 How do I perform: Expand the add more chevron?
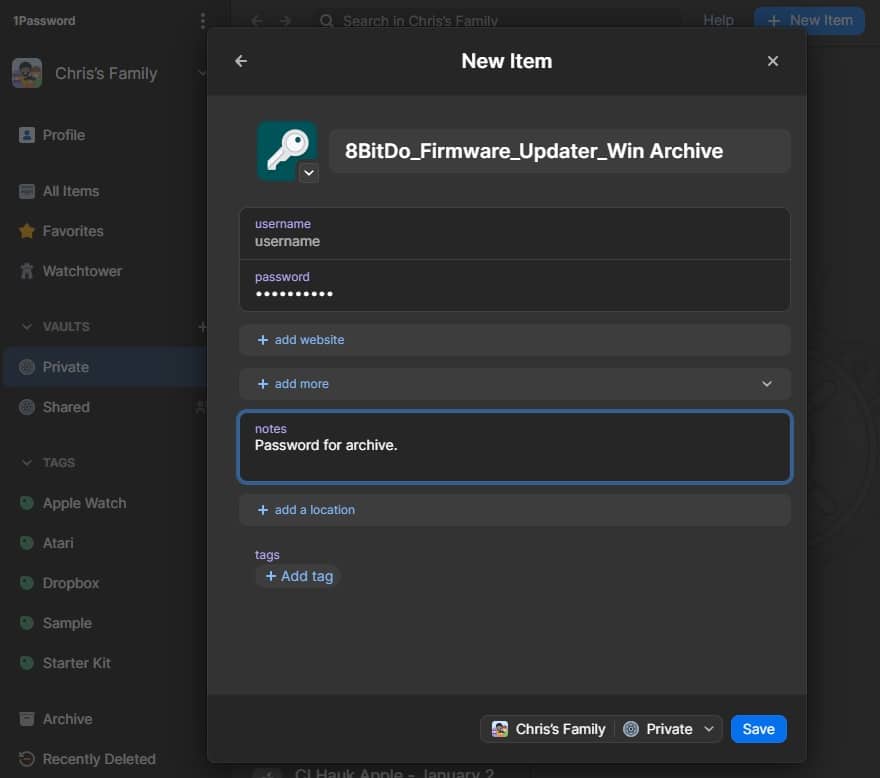coord(767,384)
